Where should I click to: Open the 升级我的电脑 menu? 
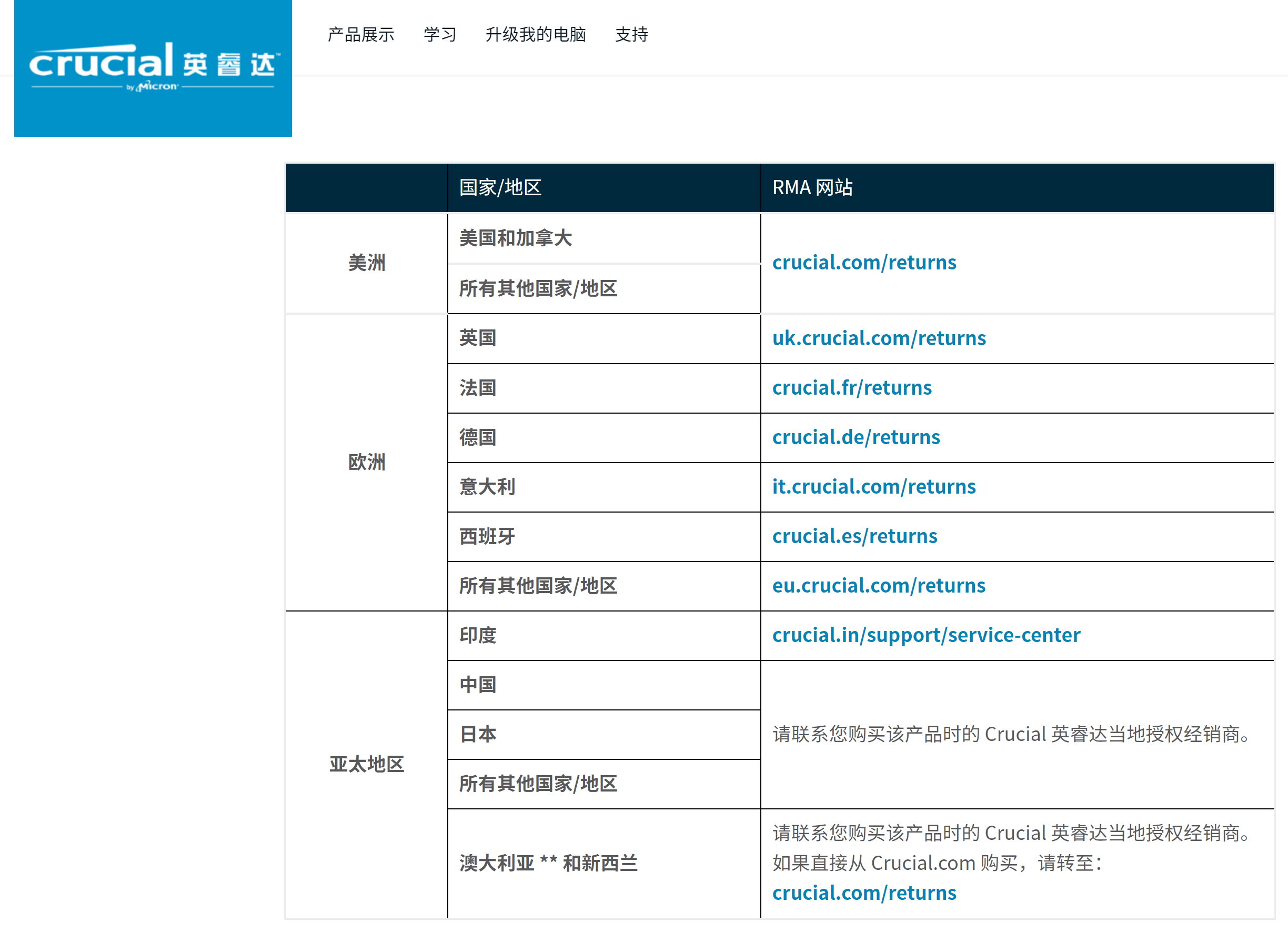coord(535,35)
